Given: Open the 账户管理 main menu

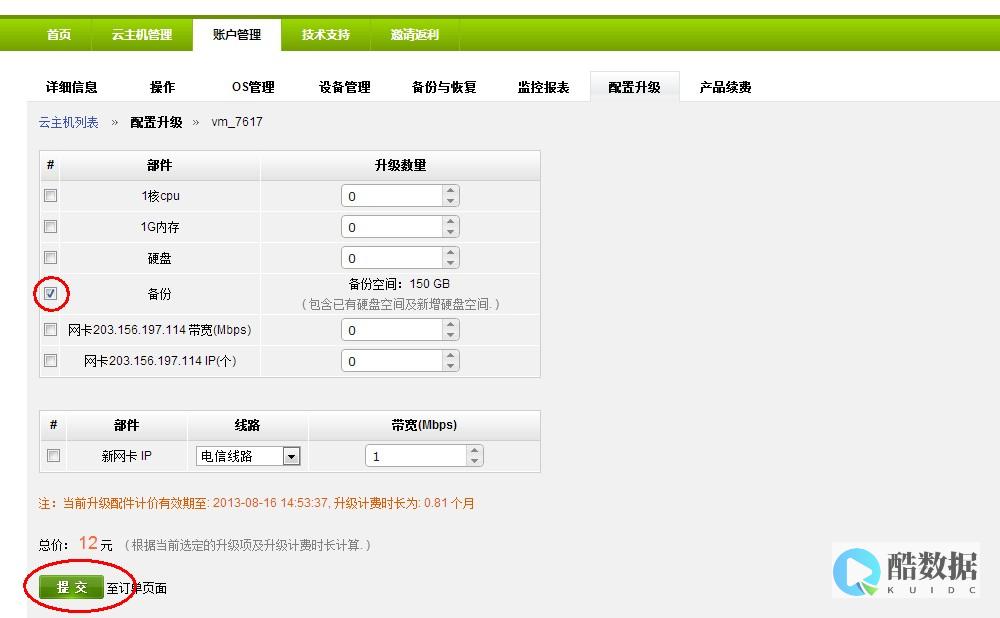Looking at the screenshot, I should (x=237, y=34).
